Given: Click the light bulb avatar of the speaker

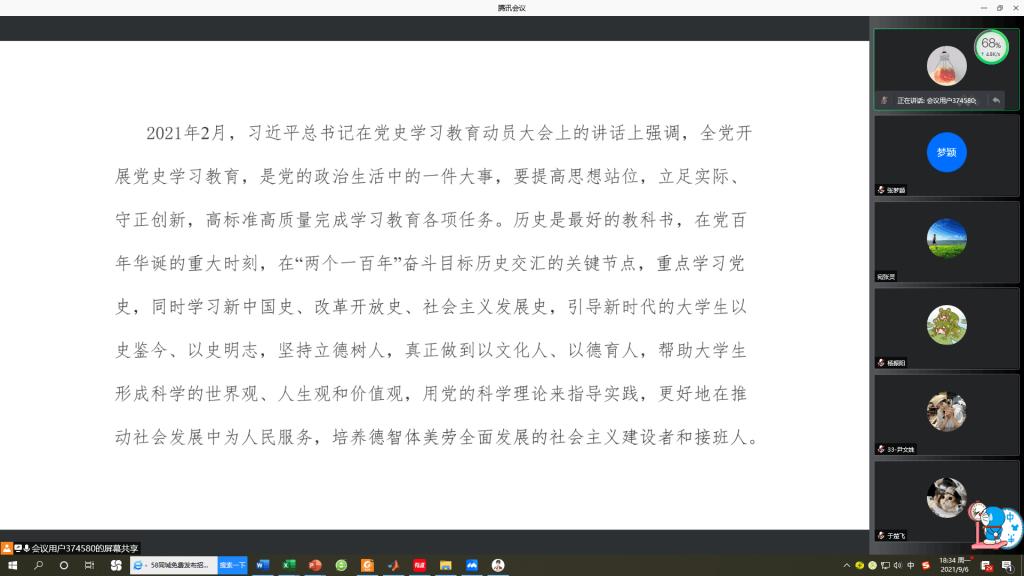Looking at the screenshot, I should click(946, 66).
